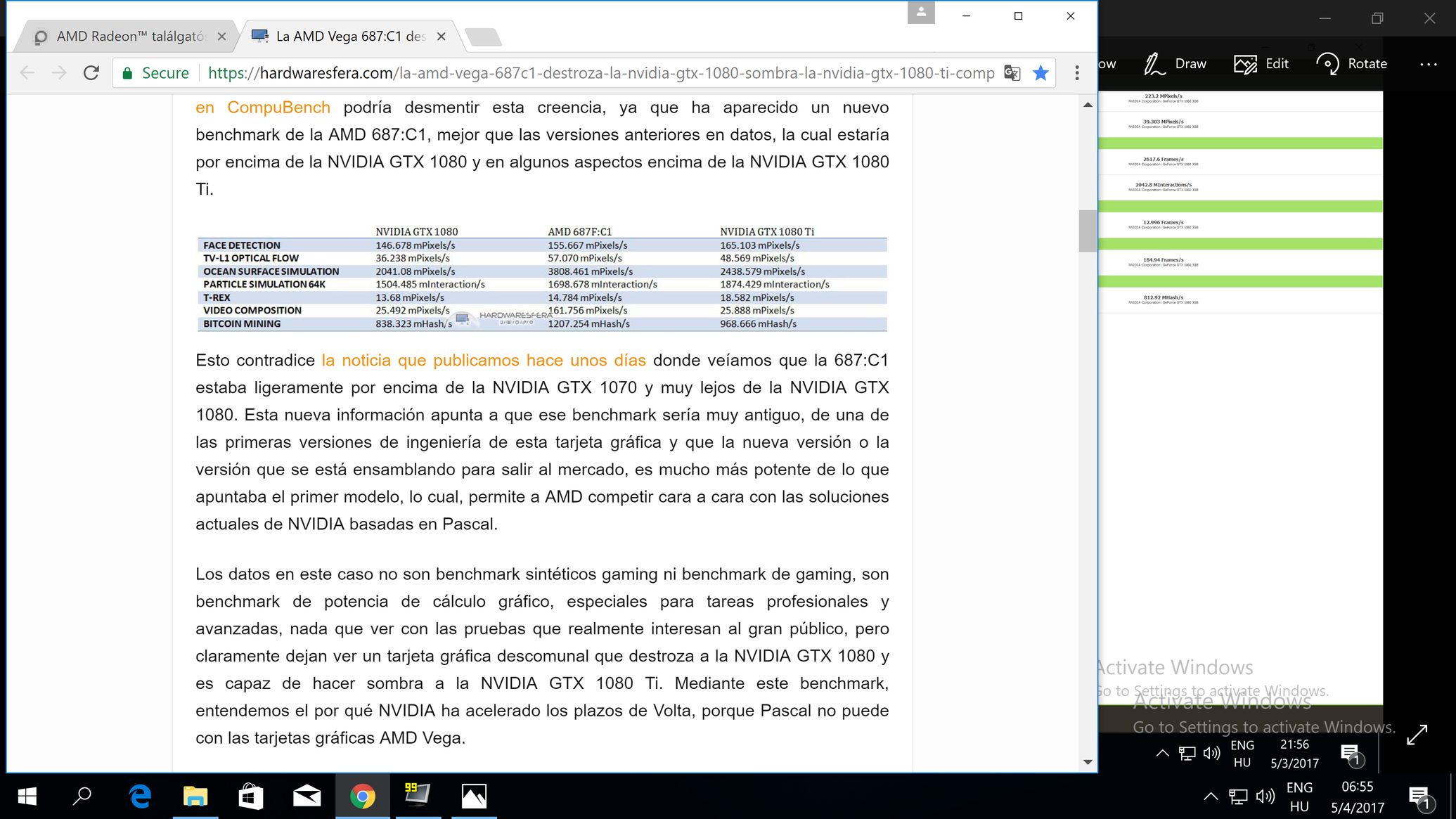Screen dimensions: 1456x819
Task: Open Chrome's three-dot menu
Action: click(1077, 72)
